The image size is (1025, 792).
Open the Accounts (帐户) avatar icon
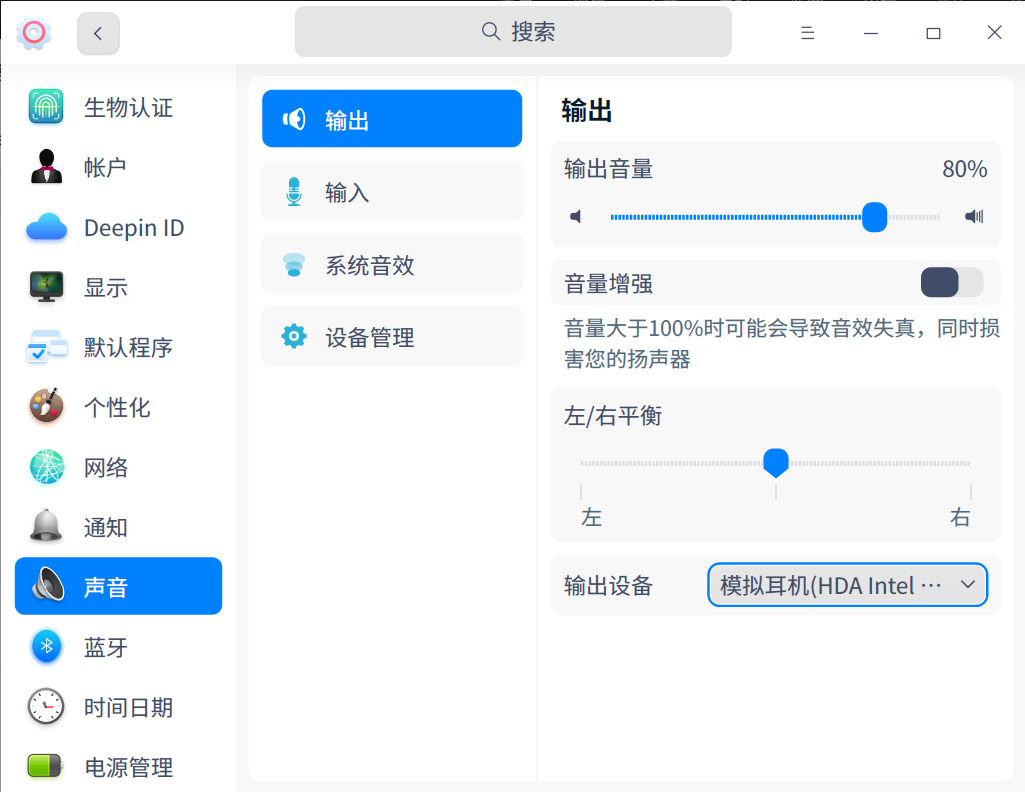(46, 167)
